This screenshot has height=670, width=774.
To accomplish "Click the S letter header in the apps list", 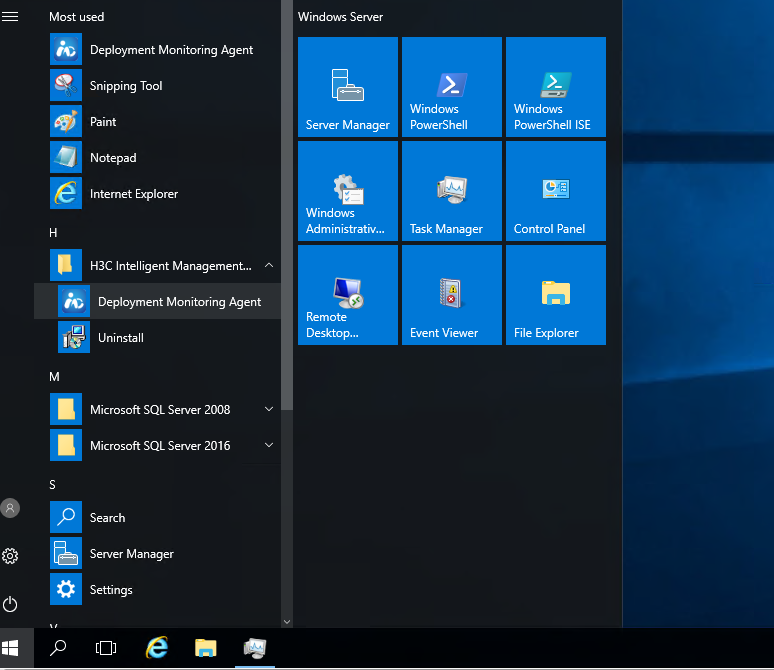I will click(52, 485).
